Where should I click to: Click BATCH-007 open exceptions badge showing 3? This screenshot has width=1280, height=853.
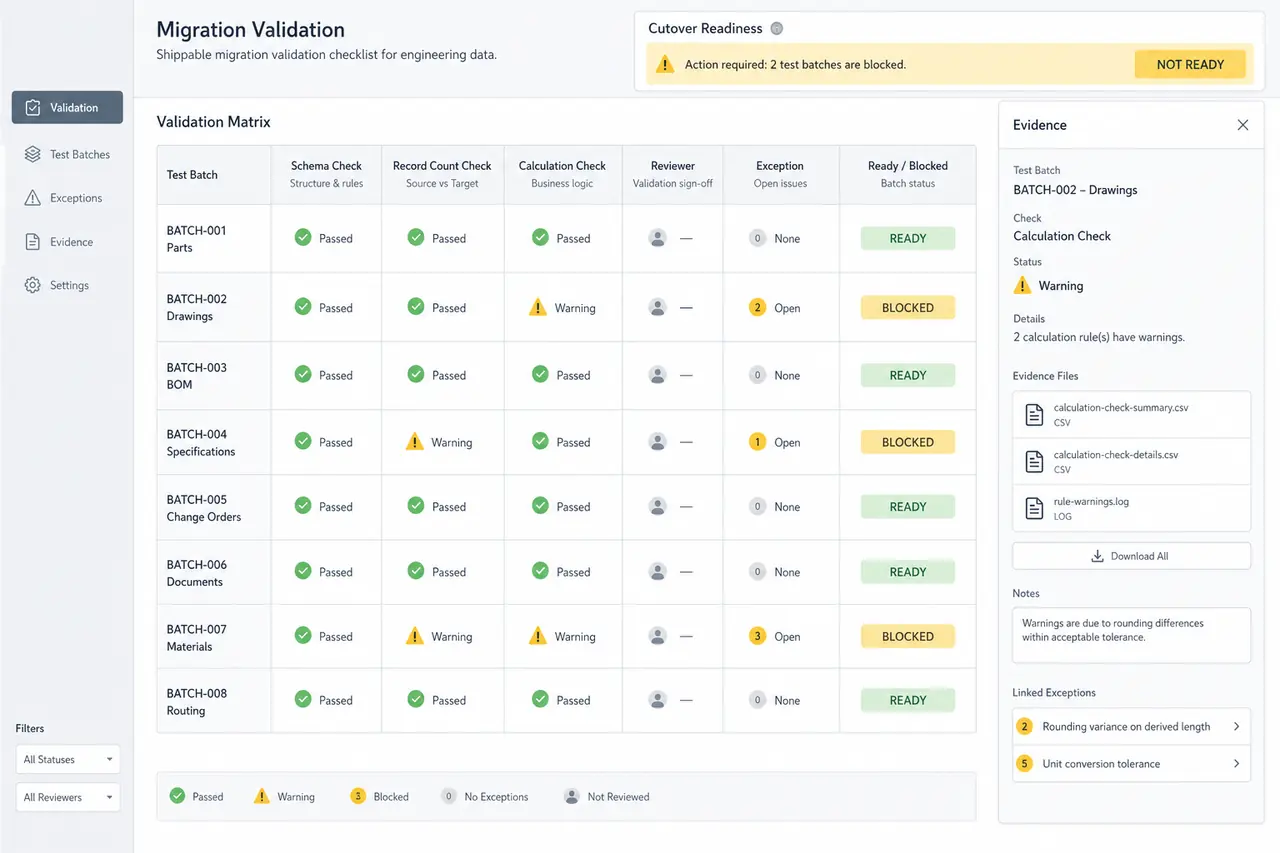[x=757, y=635]
